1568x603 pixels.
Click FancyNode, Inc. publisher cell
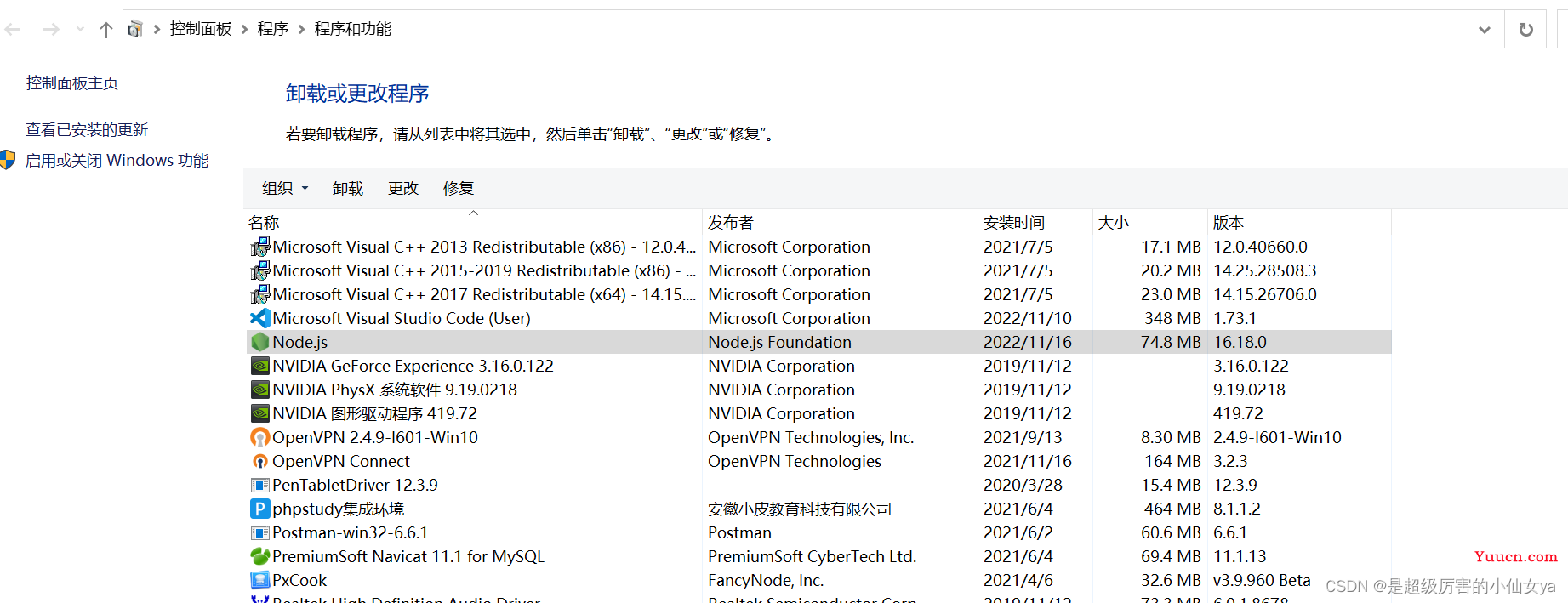coord(766,580)
